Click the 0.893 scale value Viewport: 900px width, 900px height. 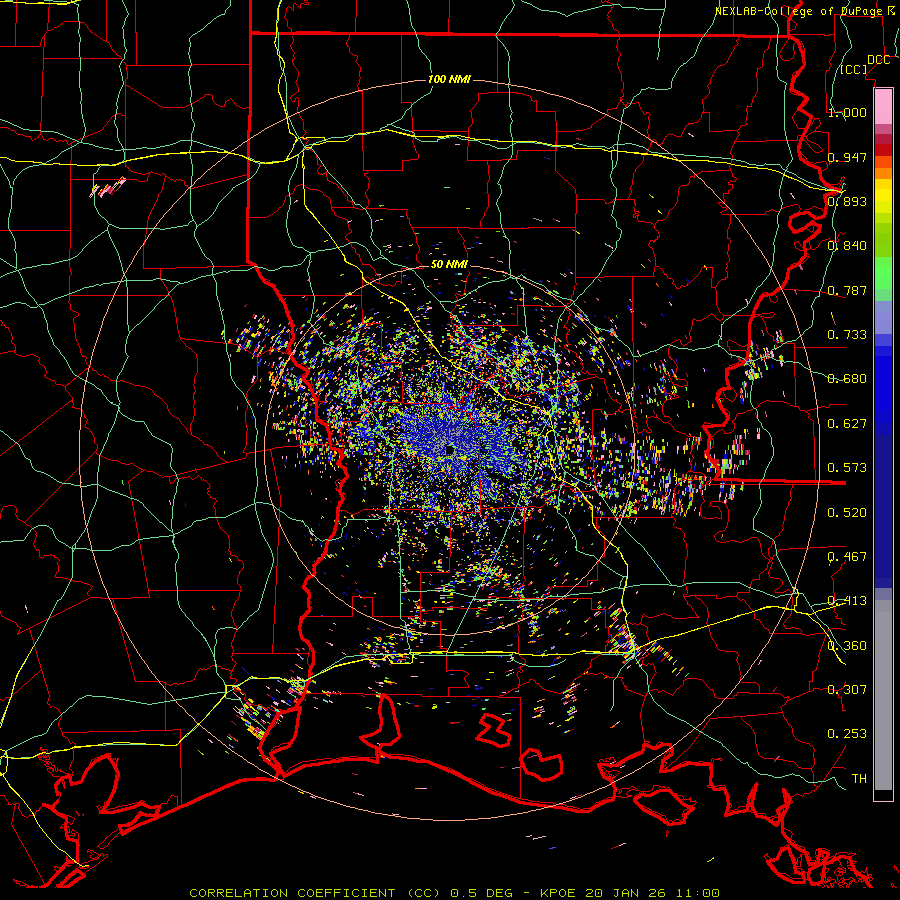tap(847, 201)
